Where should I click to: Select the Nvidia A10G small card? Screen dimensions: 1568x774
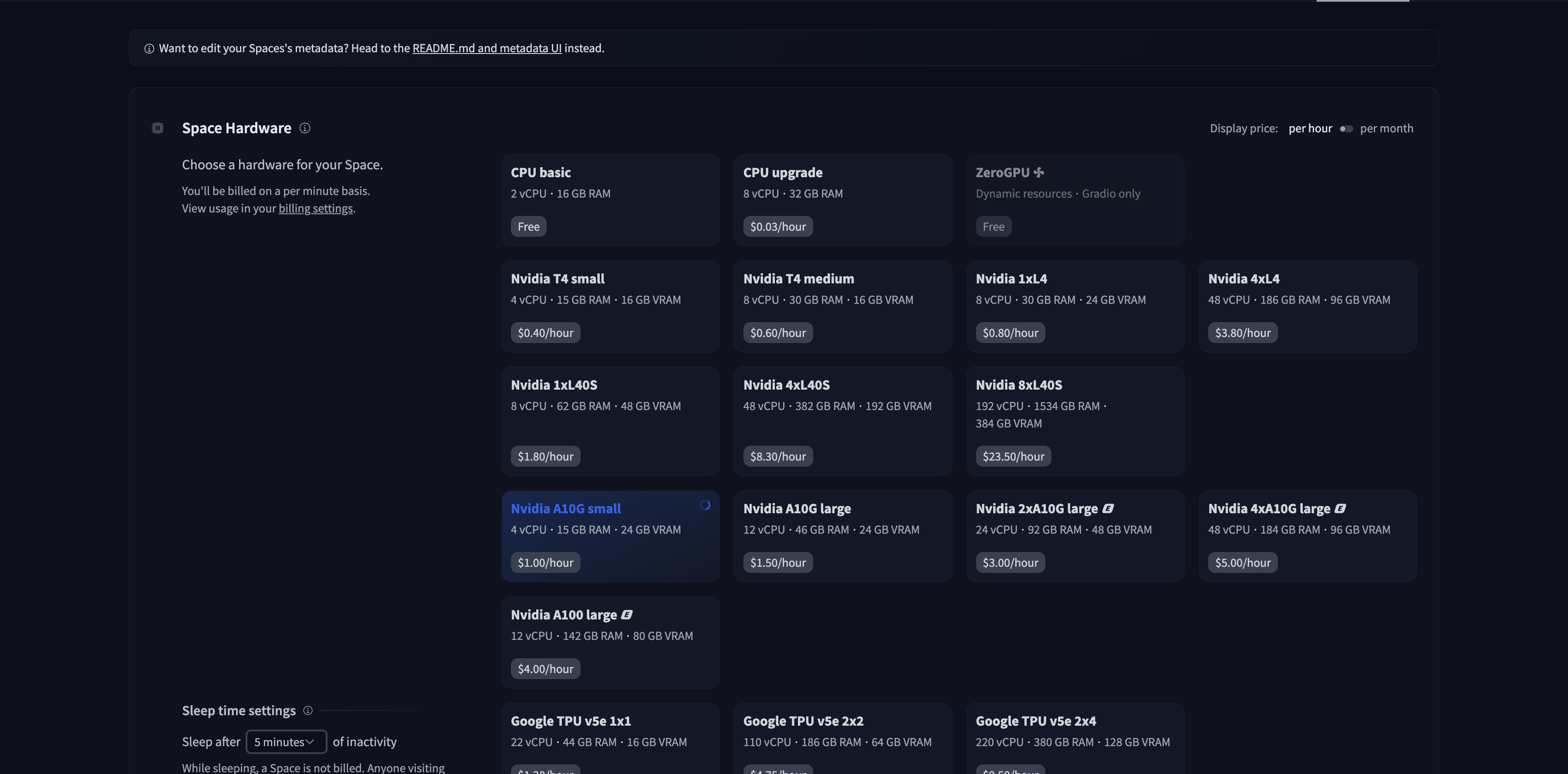tap(611, 536)
